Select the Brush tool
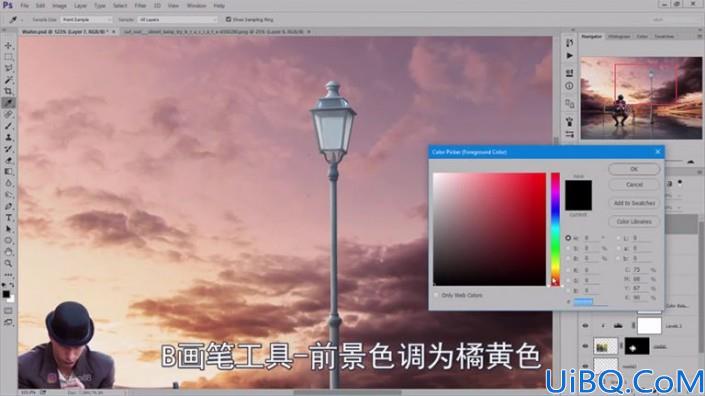The image size is (705, 396). tap(9, 126)
